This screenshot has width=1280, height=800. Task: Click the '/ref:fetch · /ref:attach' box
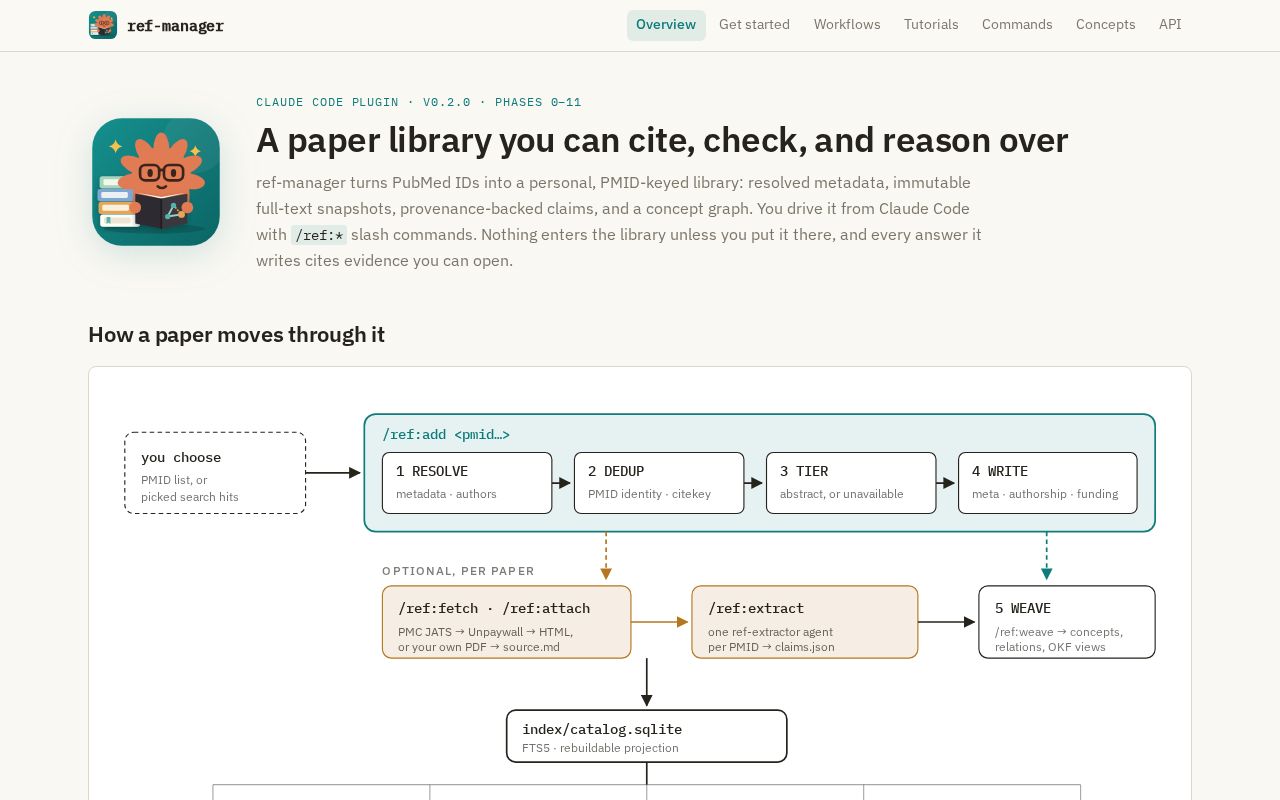(x=506, y=622)
